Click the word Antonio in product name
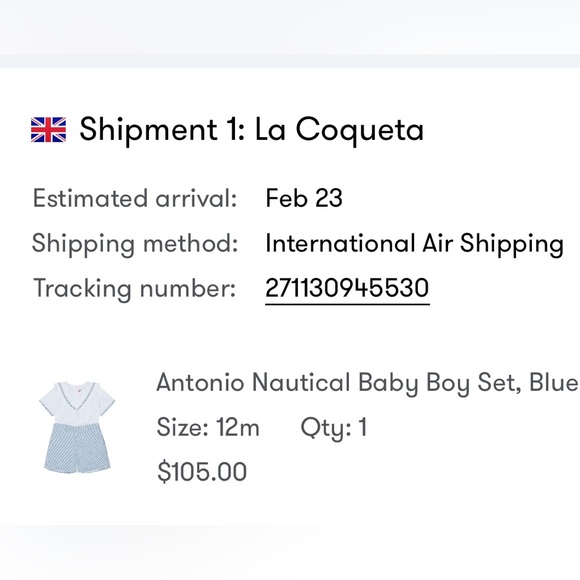Image resolution: width=580 pixels, height=580 pixels. [x=200, y=382]
